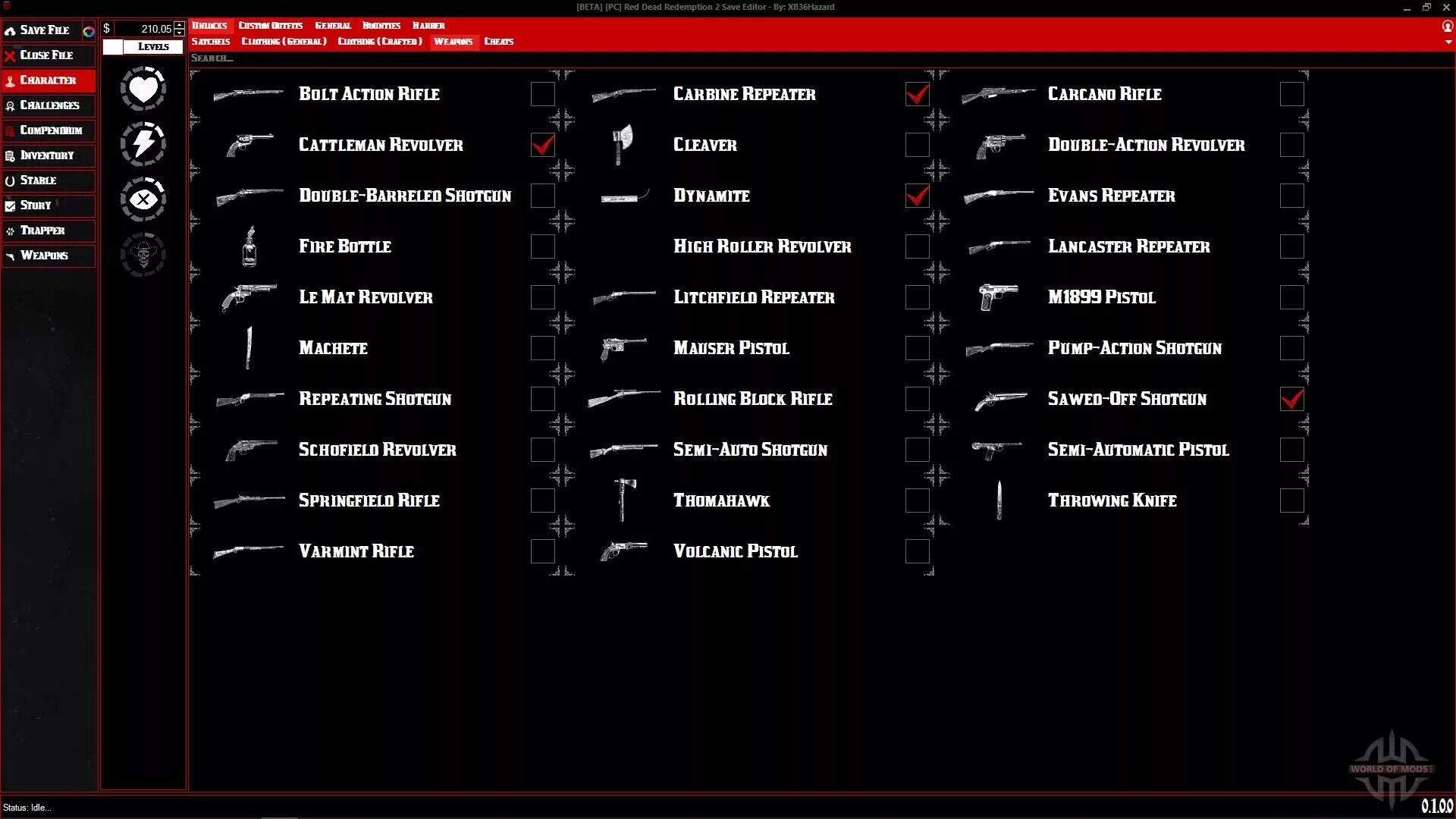
Task: Open the Stable section in sidebar
Action: pos(49,180)
